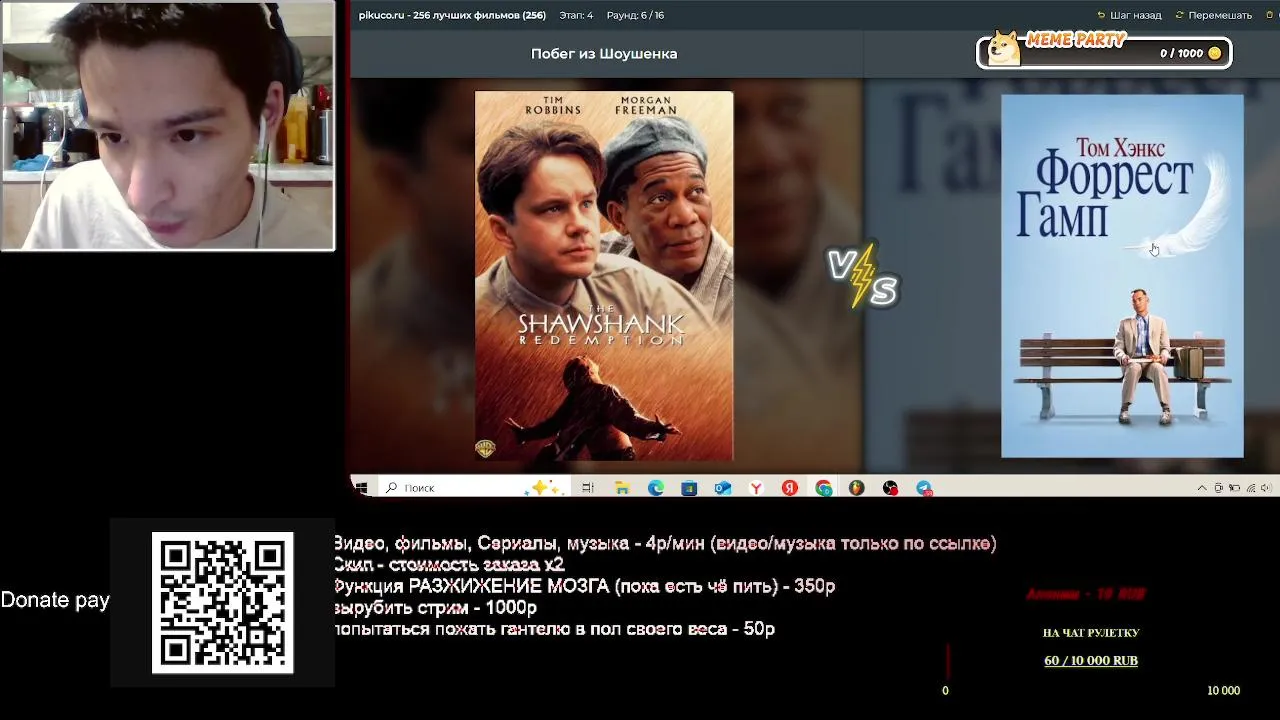Focus the taskbar Поиск search box

coord(472,488)
